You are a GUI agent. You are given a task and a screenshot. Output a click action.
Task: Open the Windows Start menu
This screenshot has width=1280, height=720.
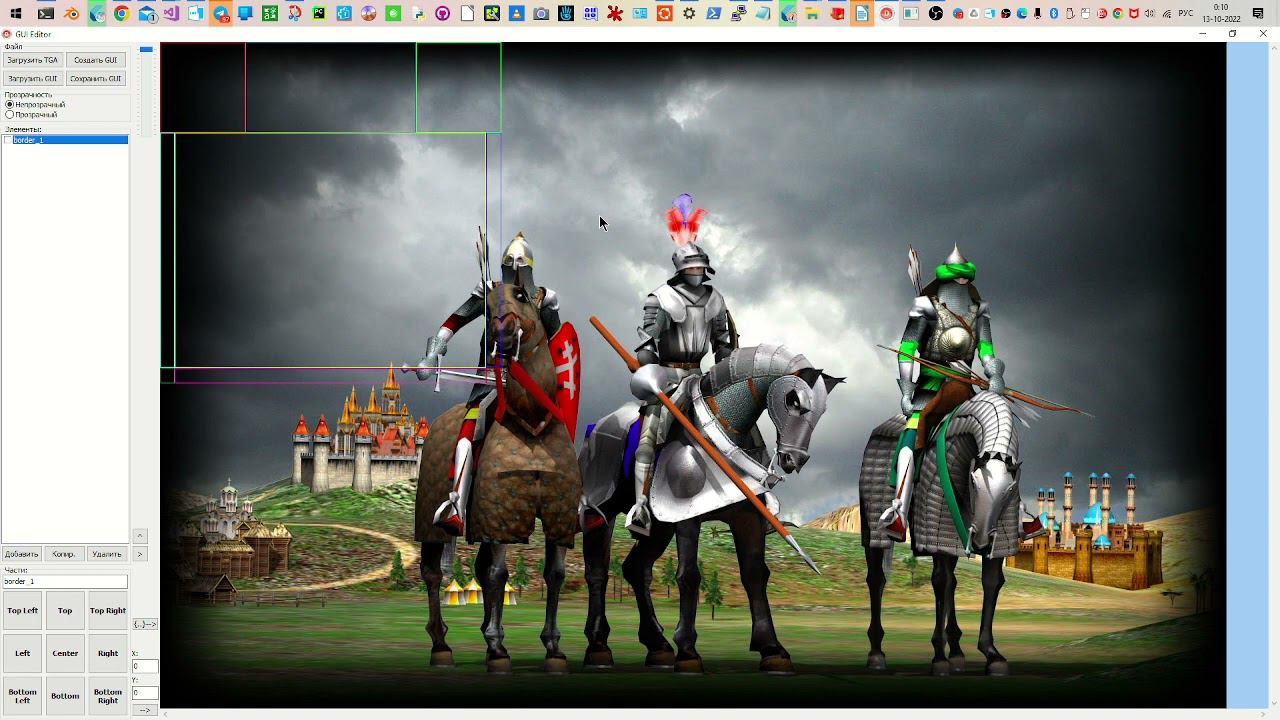16,14
